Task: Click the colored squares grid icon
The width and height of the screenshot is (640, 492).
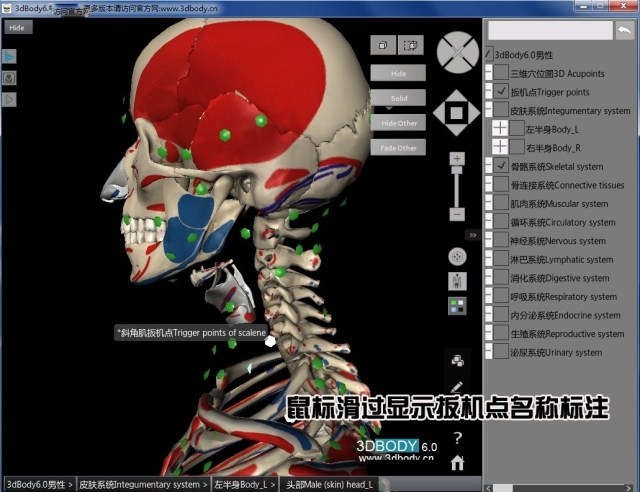Action: tap(457, 306)
